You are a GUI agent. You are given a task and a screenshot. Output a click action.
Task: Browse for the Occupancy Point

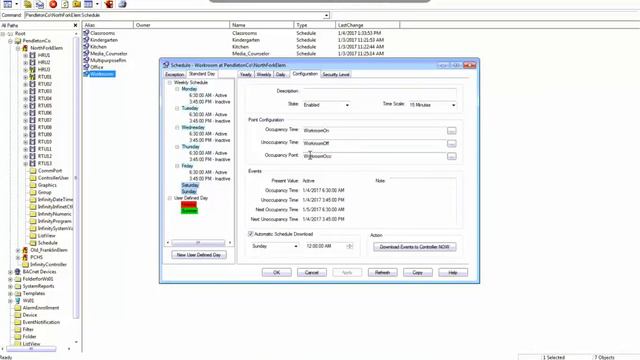click(451, 156)
